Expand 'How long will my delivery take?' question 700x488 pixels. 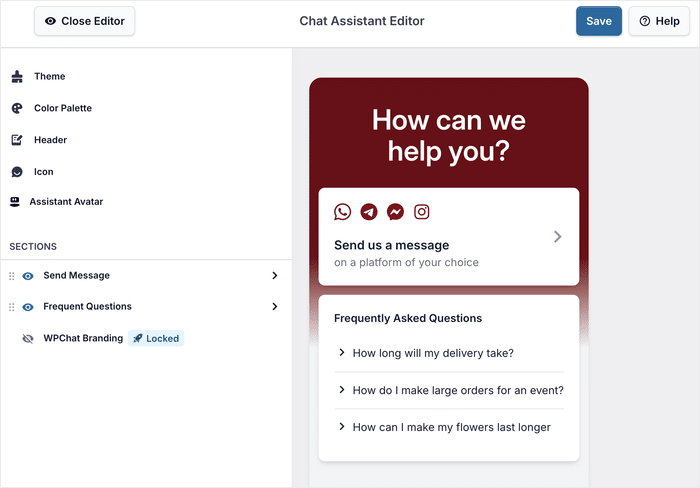[432, 353]
